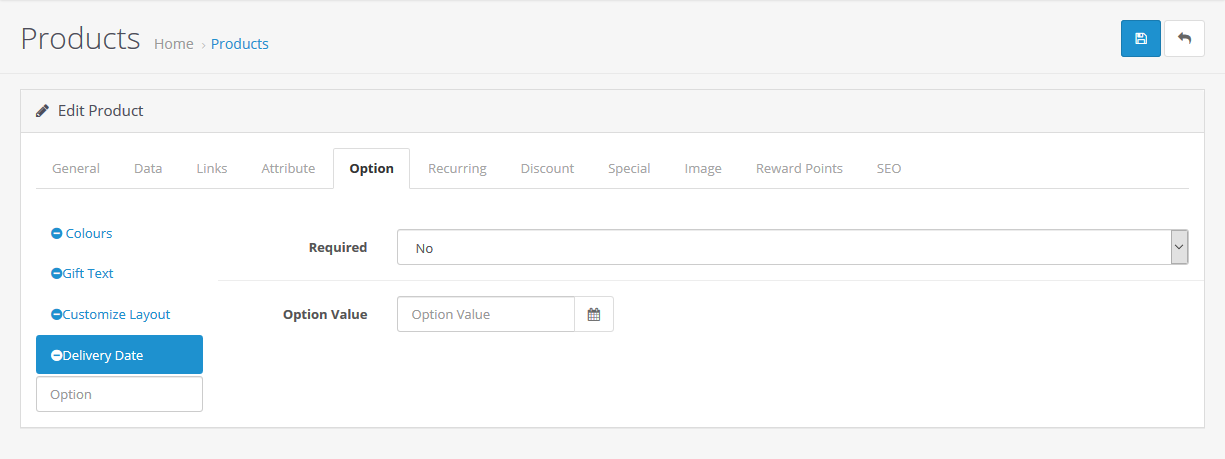The height and width of the screenshot is (459, 1225).
Task: Switch to the Links tab
Action: 212,168
